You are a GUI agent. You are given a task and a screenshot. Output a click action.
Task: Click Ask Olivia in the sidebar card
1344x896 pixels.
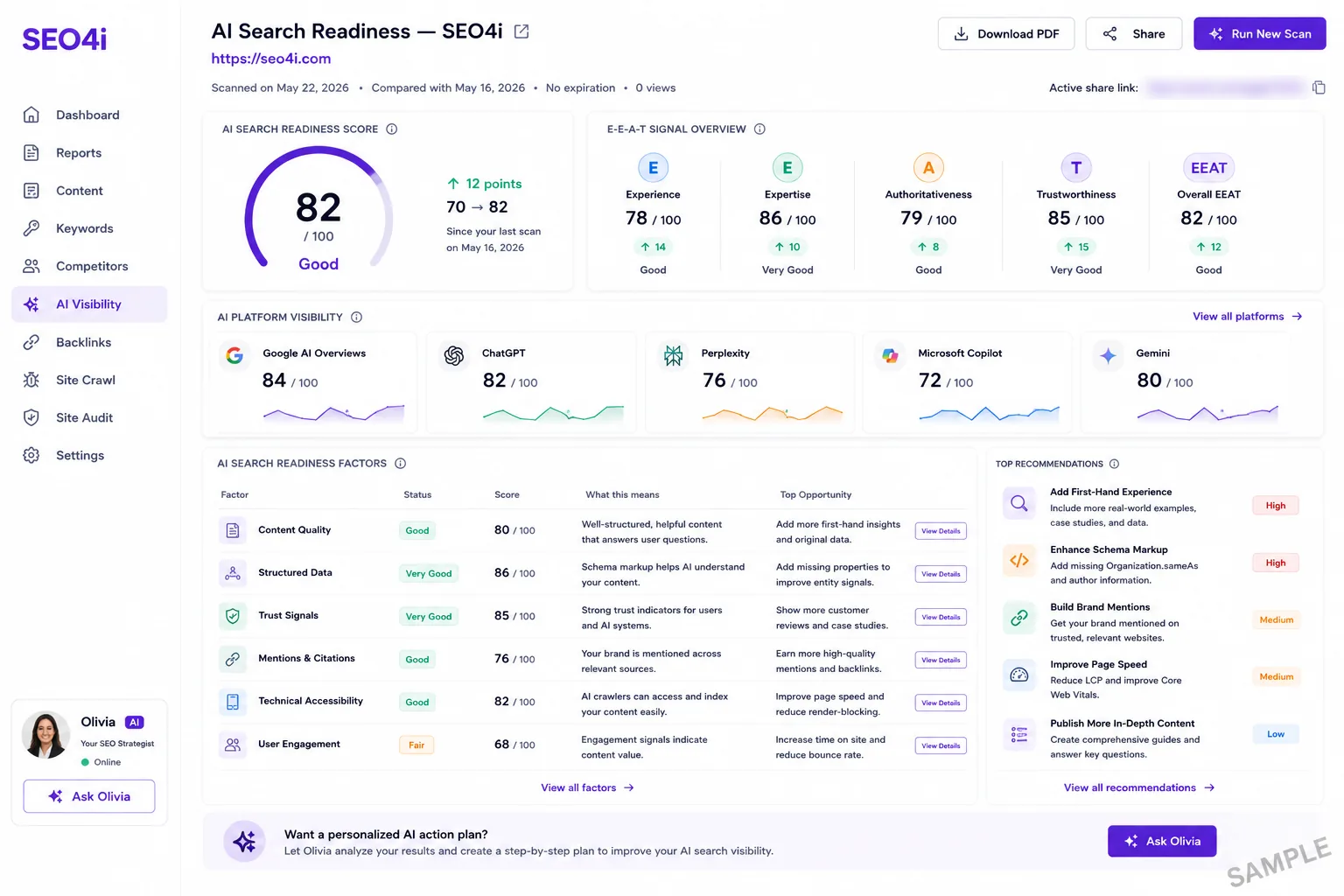pos(89,796)
